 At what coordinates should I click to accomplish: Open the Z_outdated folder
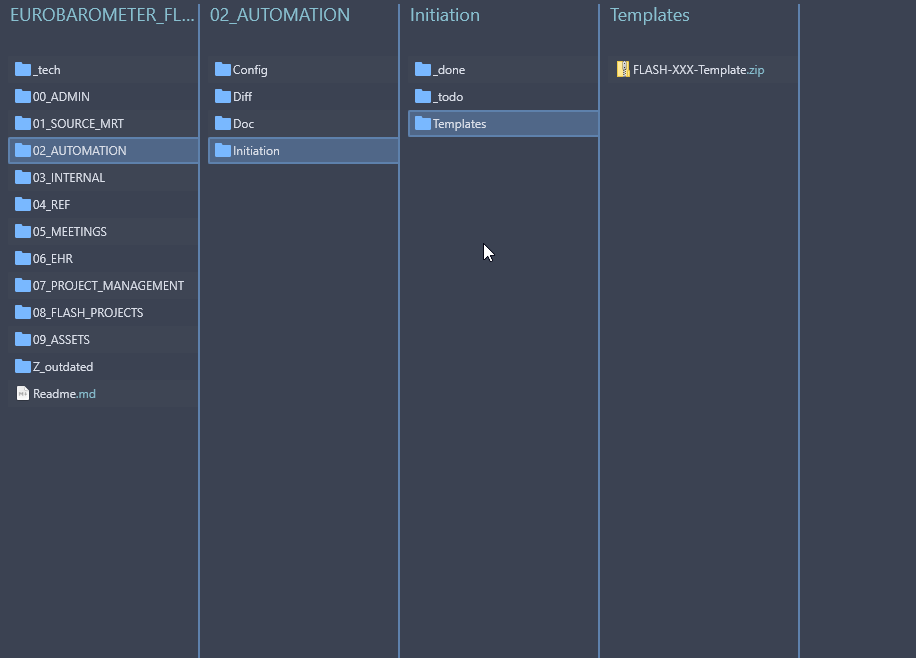[x=103, y=366]
